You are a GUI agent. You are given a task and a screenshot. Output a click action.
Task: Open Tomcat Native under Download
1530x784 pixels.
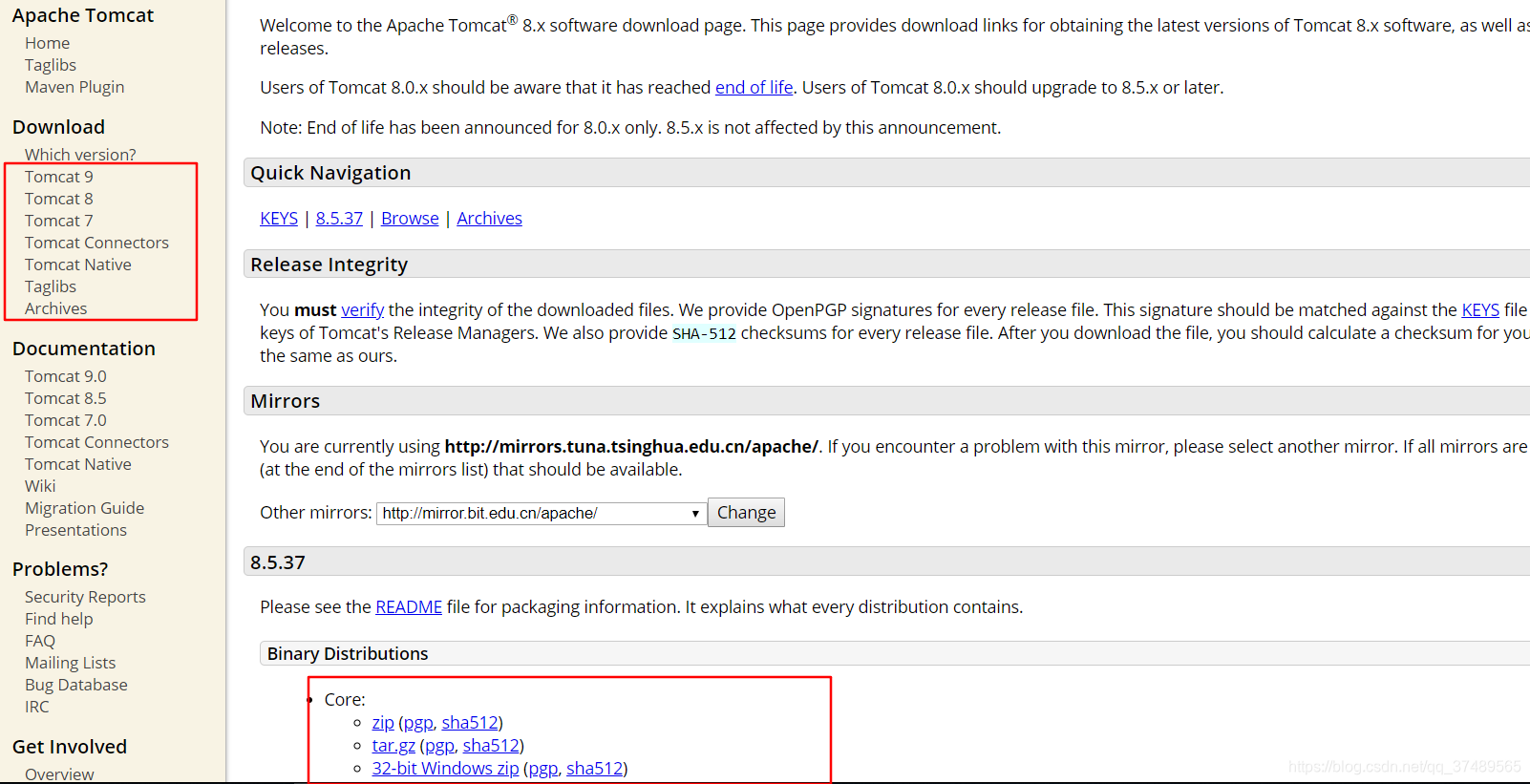coord(78,265)
